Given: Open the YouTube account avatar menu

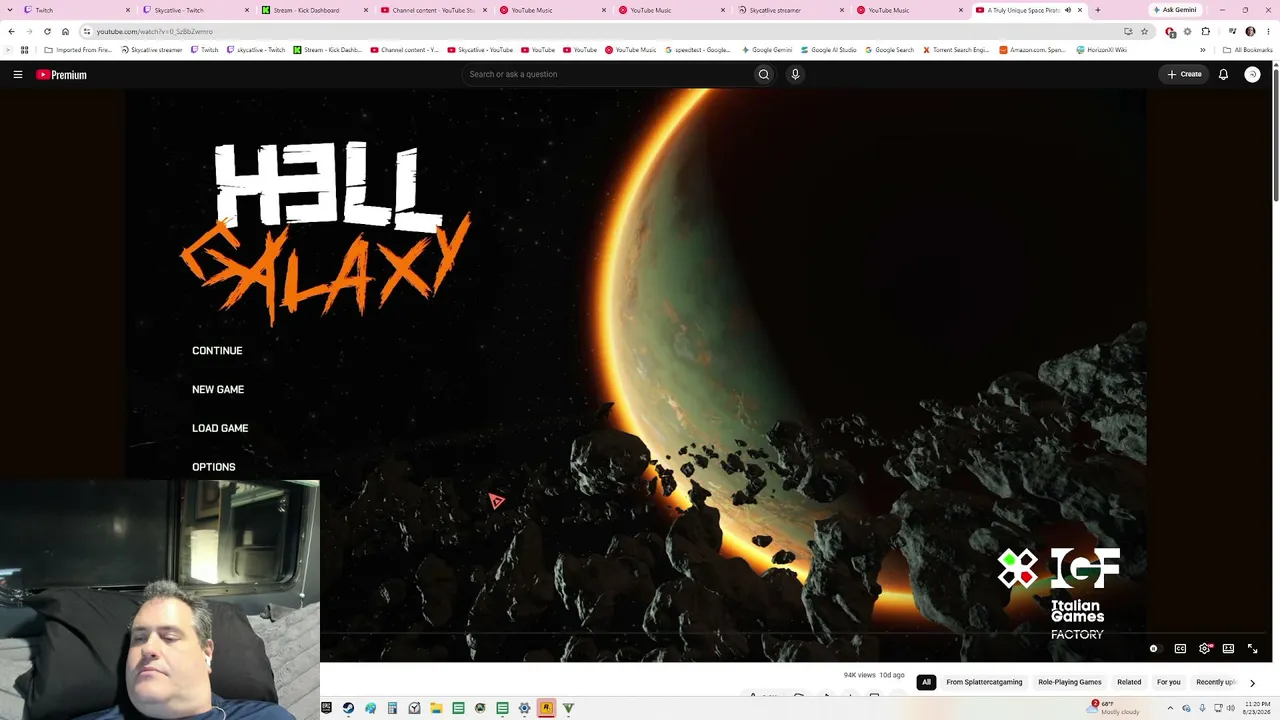Looking at the screenshot, I should point(1252,74).
